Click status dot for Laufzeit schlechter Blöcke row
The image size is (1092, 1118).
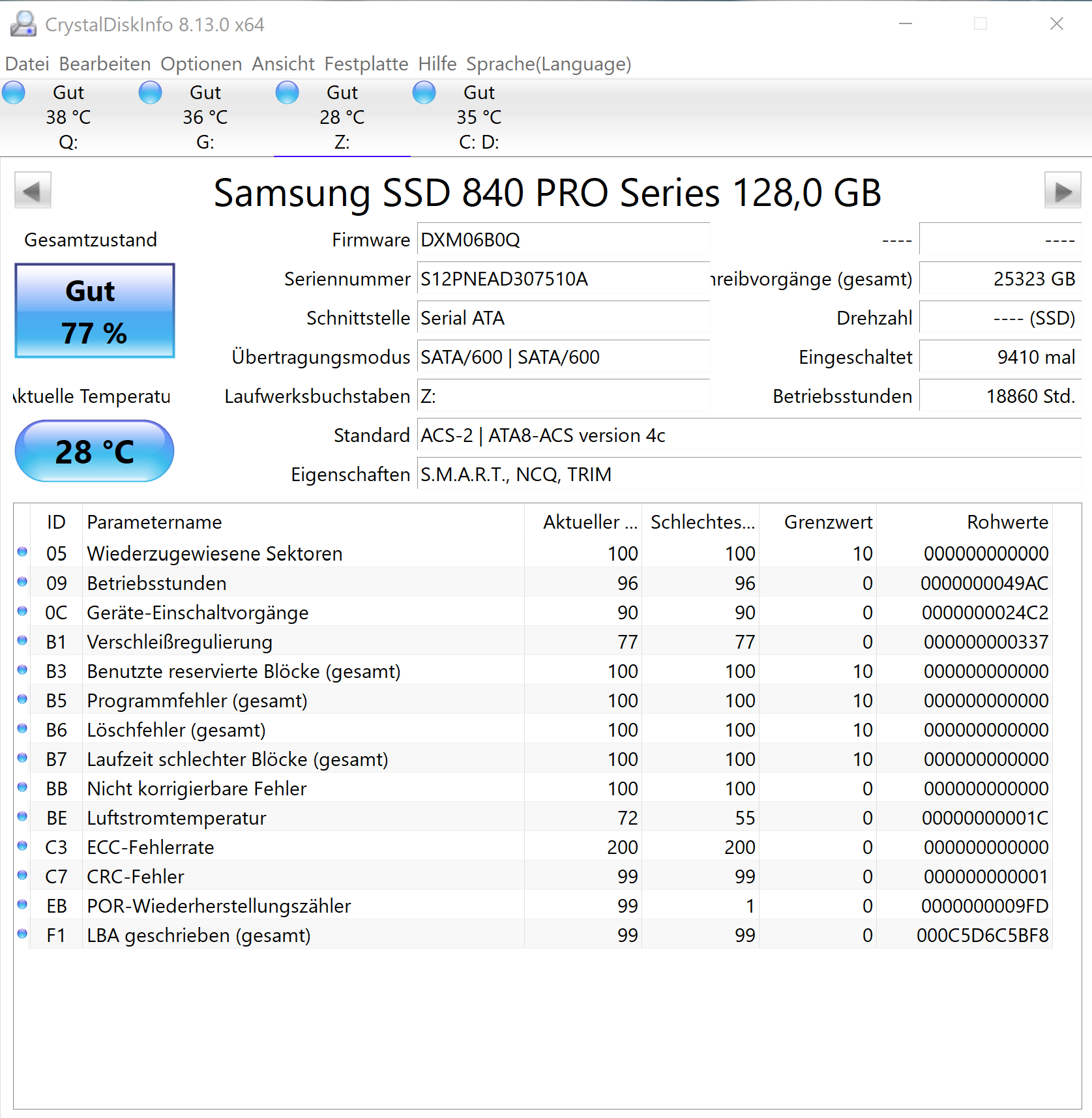pyautogui.click(x=22, y=758)
